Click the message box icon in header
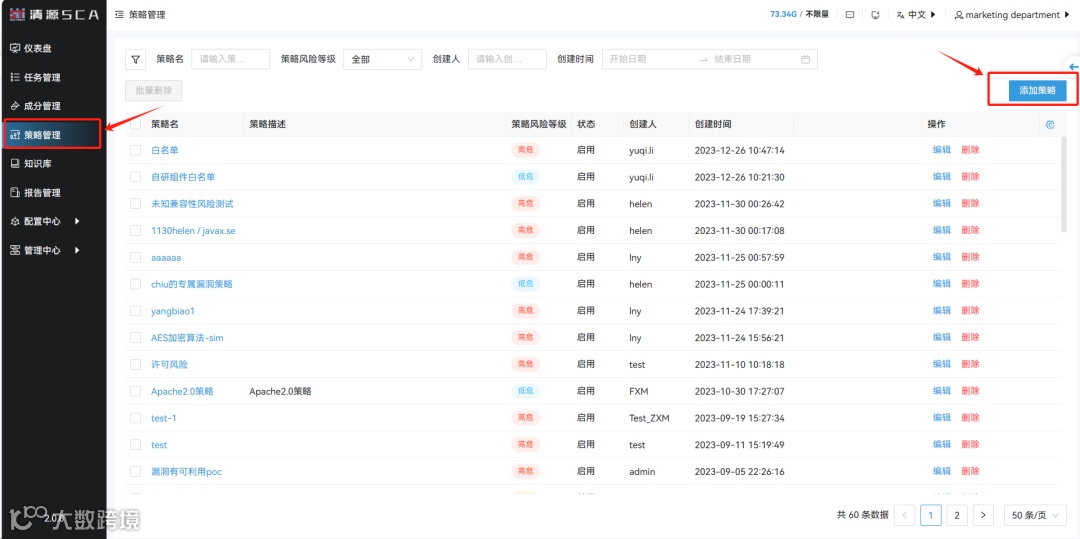Screen dimensions: 1080x539 click(850, 14)
